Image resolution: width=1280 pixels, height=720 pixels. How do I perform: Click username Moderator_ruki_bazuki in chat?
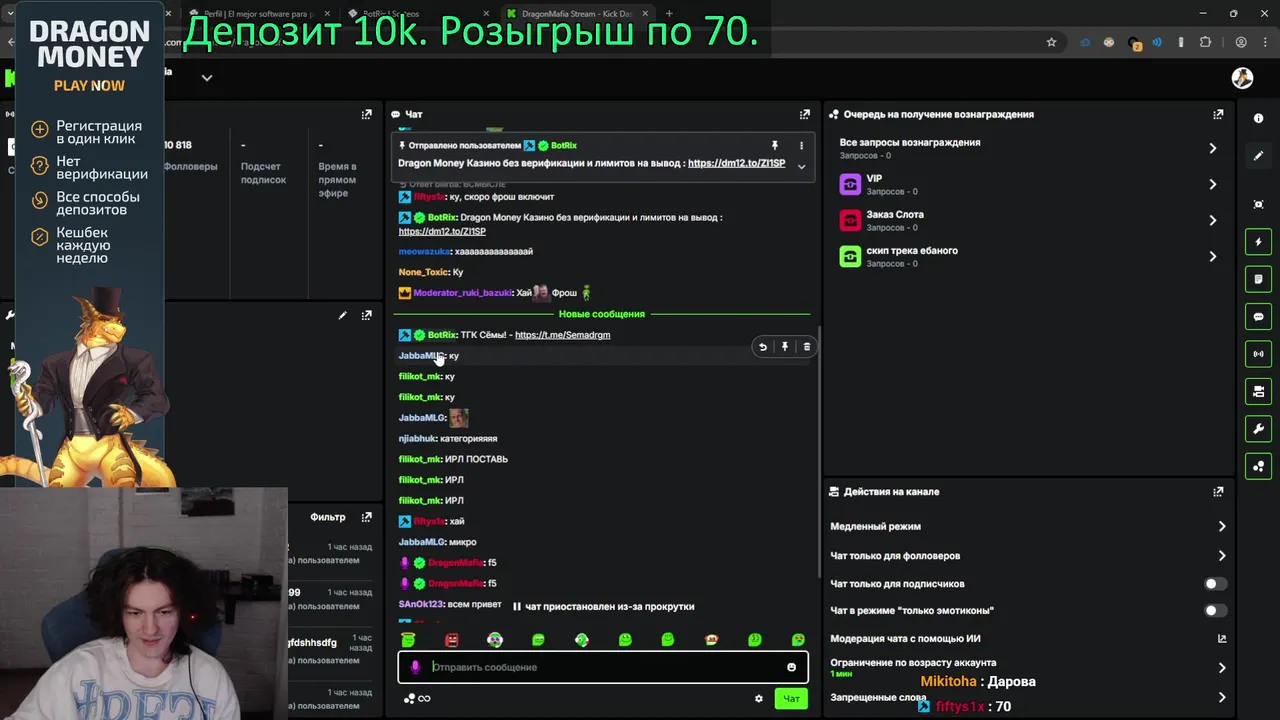tap(462, 293)
